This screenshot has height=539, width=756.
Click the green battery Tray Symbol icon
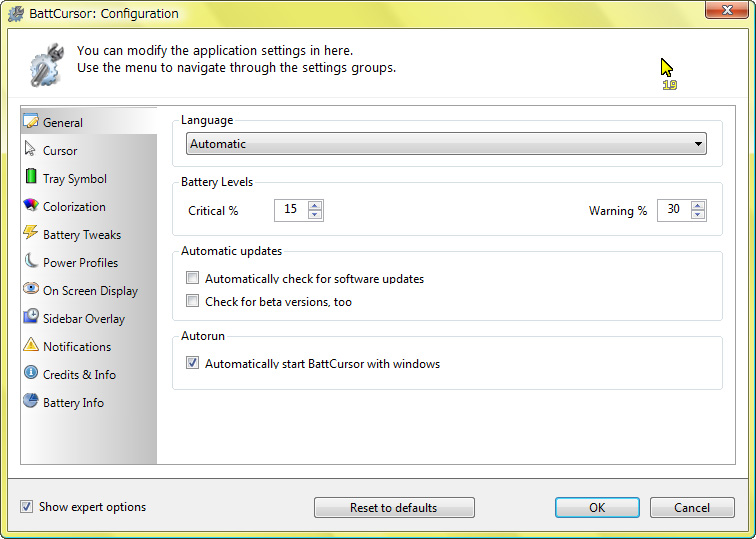click(x=30, y=176)
